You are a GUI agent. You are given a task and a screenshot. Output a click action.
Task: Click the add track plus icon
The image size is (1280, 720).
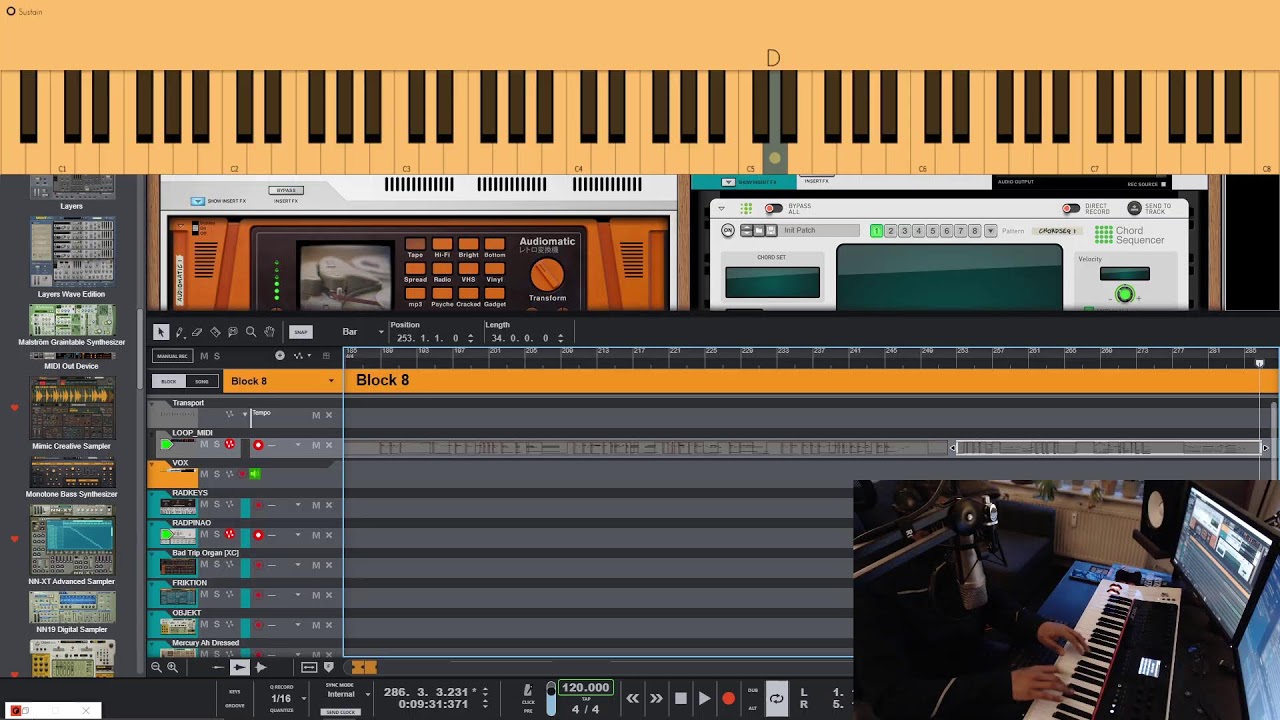[280, 355]
